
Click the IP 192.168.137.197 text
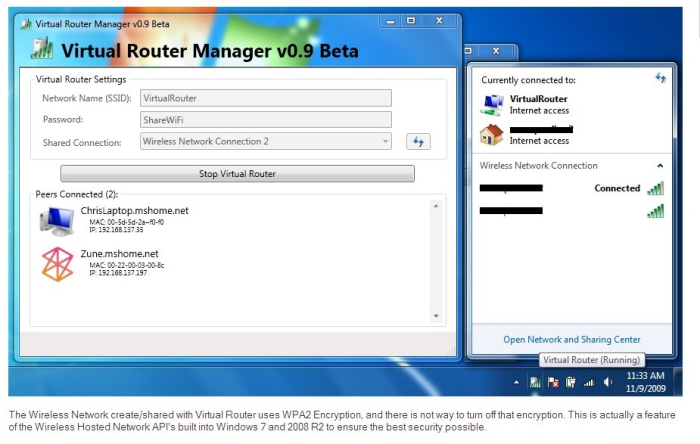point(118,273)
